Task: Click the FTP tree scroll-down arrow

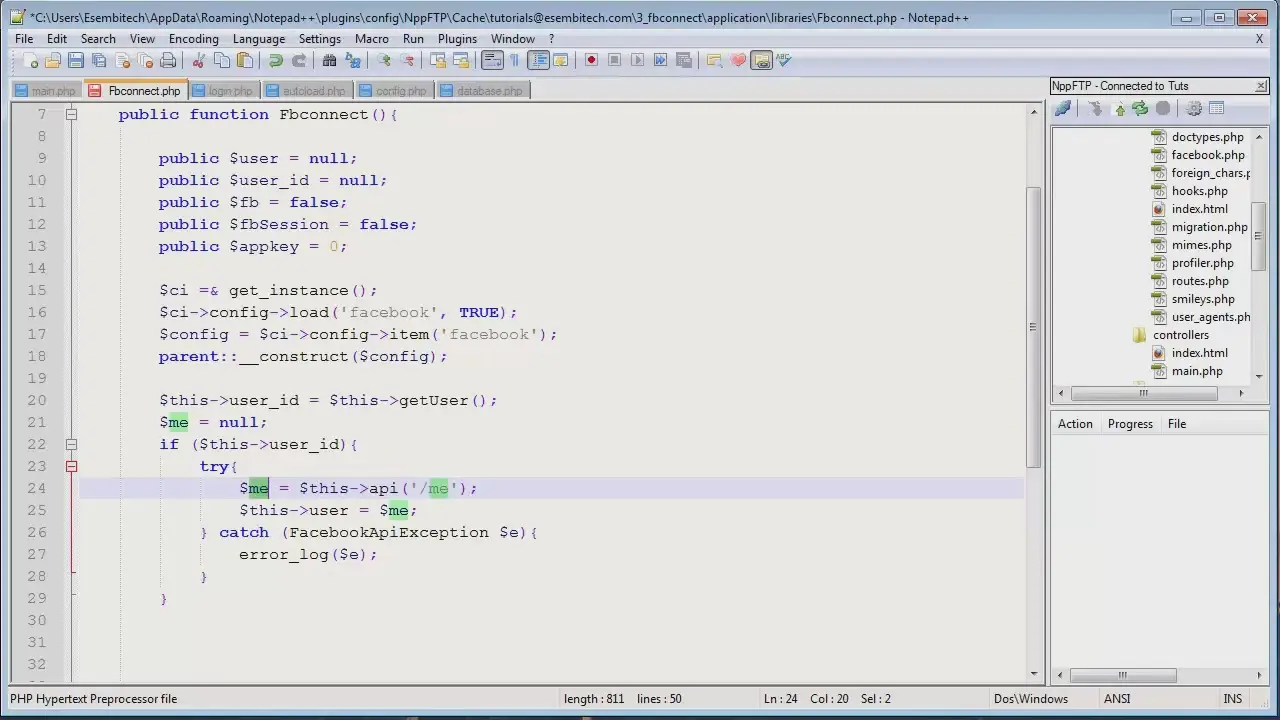Action: (x=1259, y=376)
